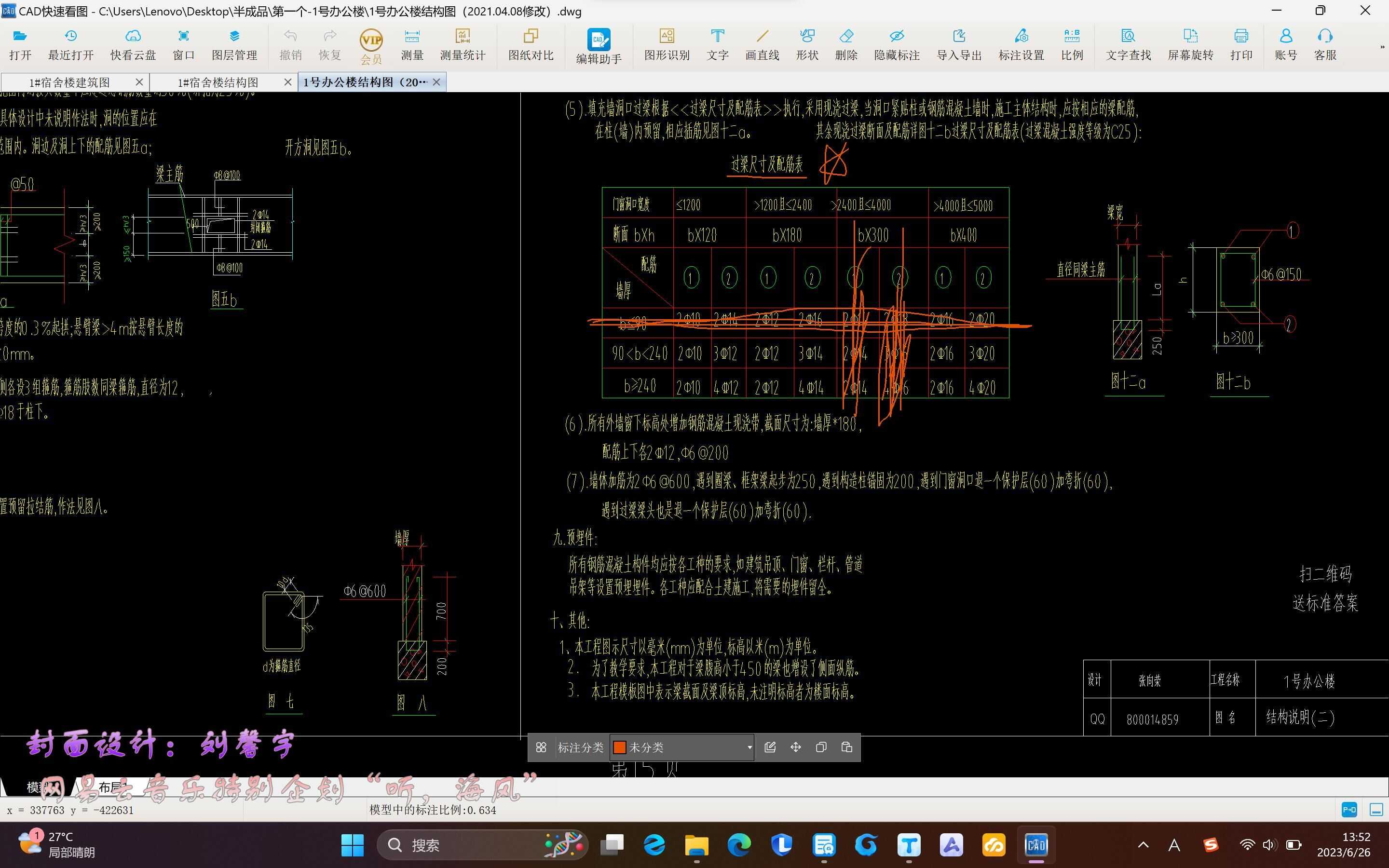1389x868 pixels.
Task: Open the 未分类 annotation category dropdown
Action: pyautogui.click(x=682, y=747)
